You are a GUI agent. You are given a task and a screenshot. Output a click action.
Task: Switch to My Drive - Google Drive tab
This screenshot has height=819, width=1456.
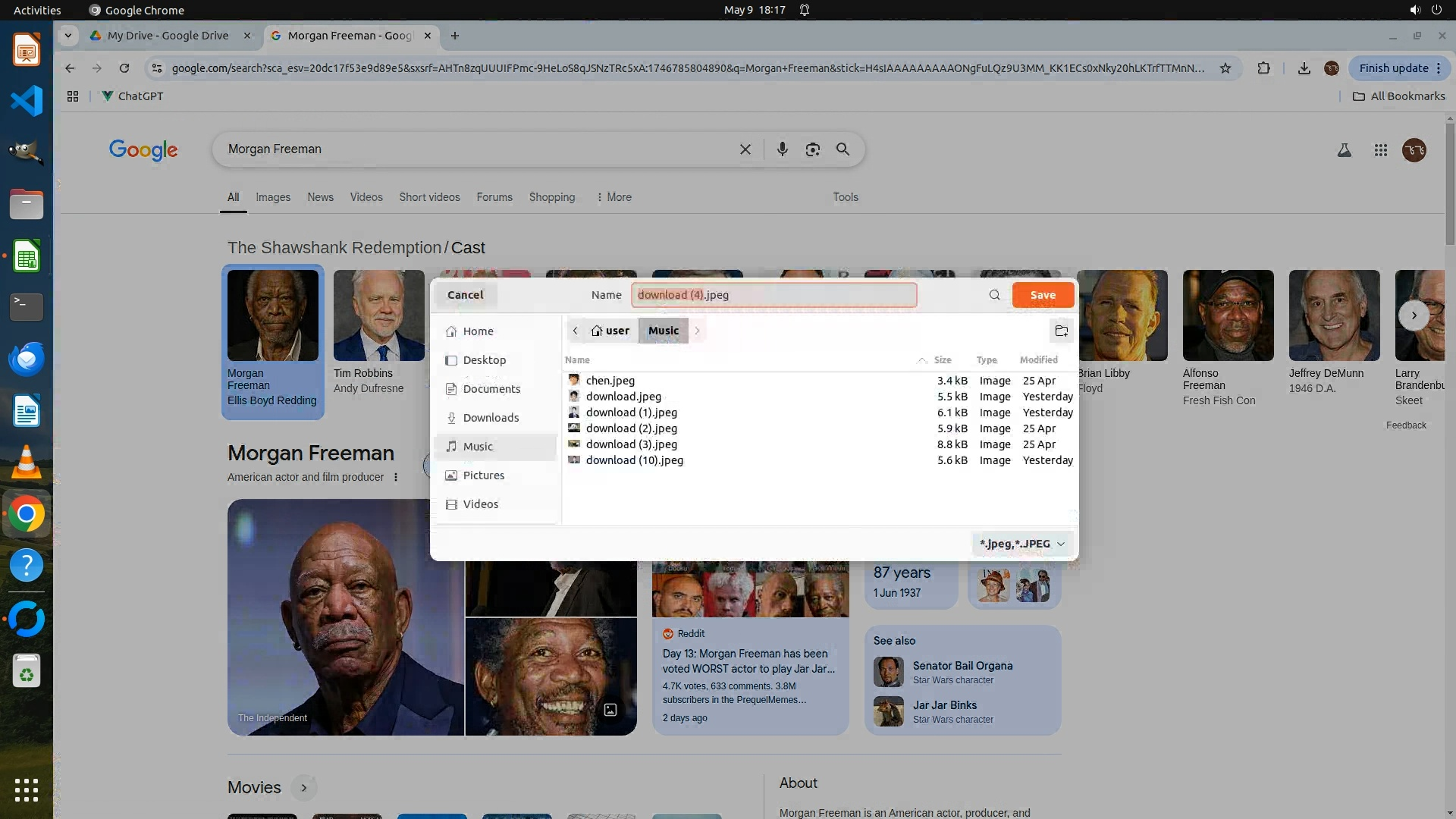tap(168, 36)
